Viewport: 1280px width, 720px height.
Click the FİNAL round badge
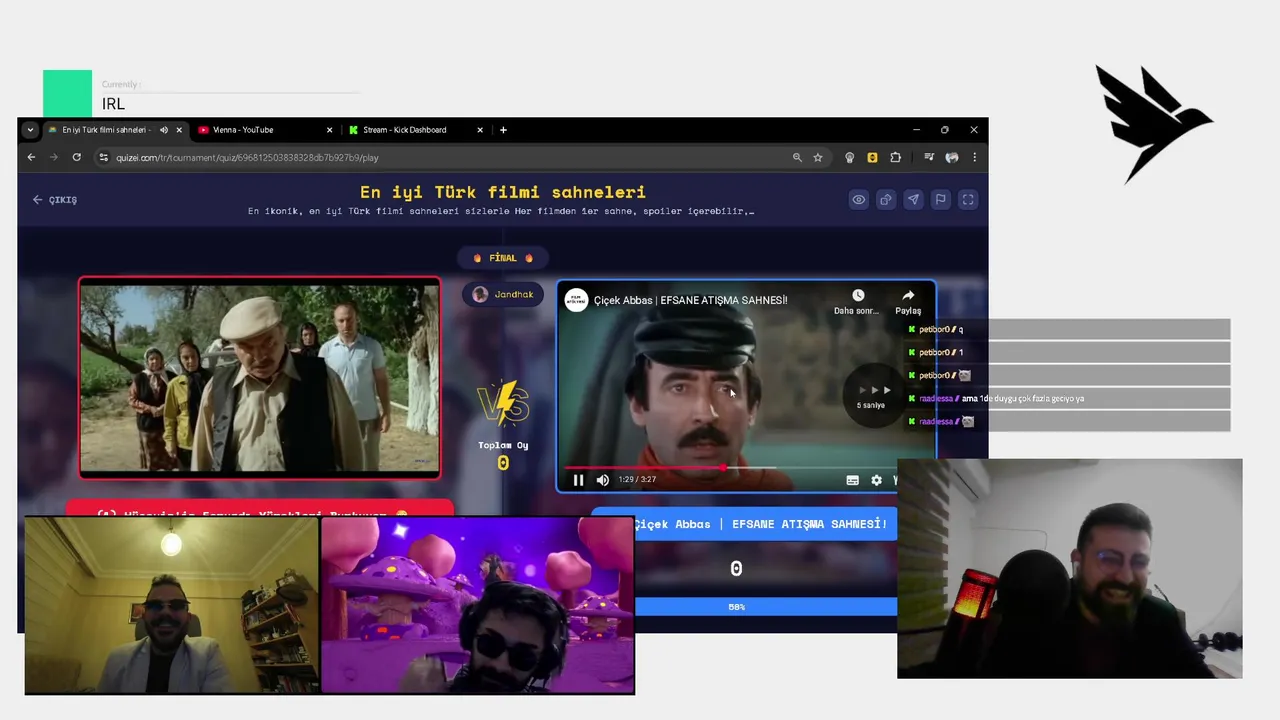(x=503, y=258)
